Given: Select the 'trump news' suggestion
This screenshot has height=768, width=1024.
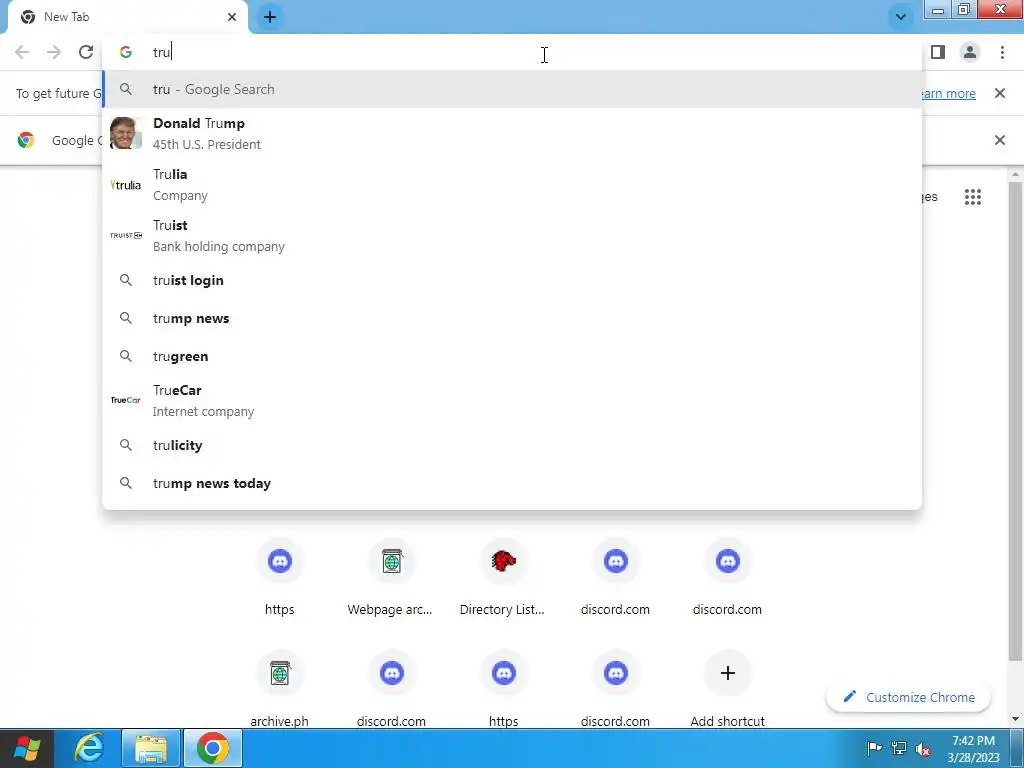Looking at the screenshot, I should coord(512,319).
